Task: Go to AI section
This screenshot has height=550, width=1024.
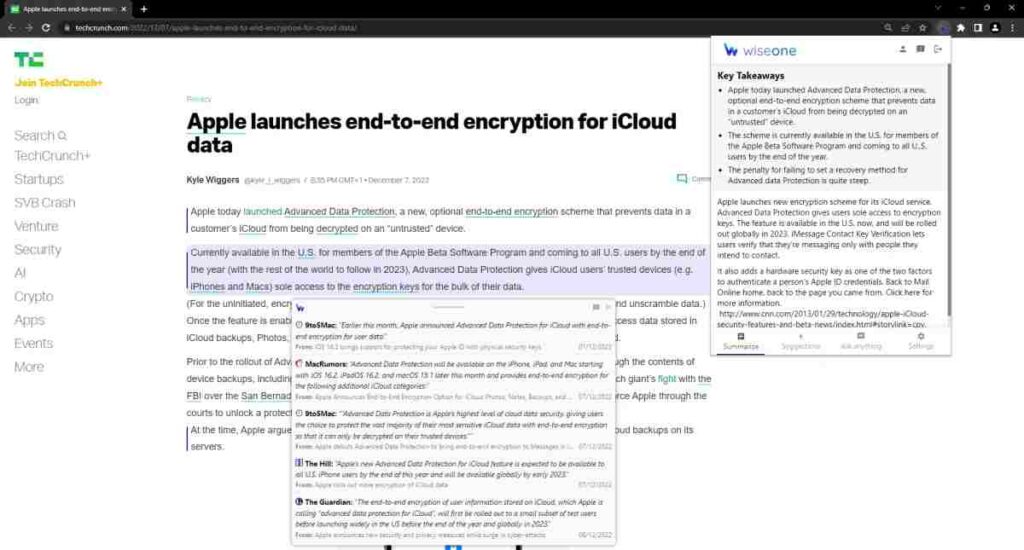Action: [20, 273]
